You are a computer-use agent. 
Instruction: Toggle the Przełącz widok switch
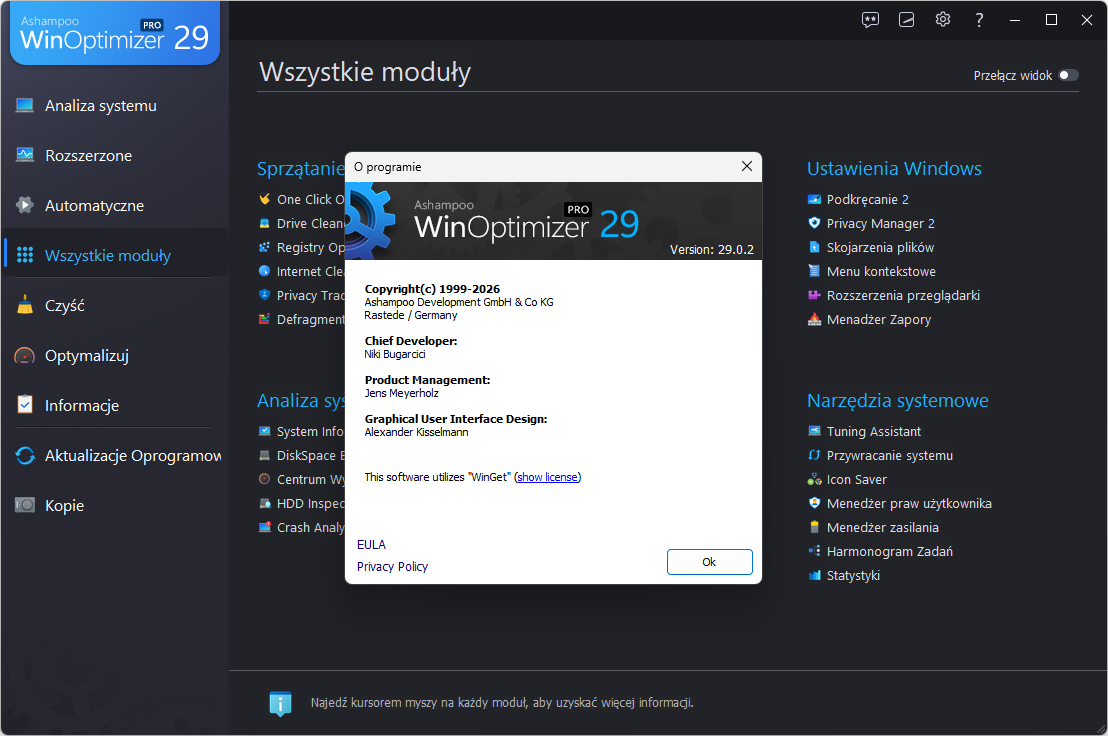point(1068,75)
